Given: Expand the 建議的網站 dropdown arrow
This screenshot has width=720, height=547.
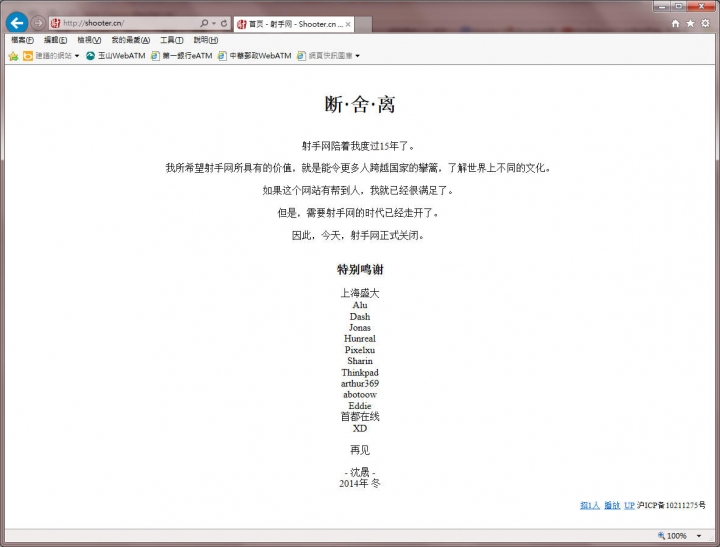Looking at the screenshot, I should pos(77,56).
